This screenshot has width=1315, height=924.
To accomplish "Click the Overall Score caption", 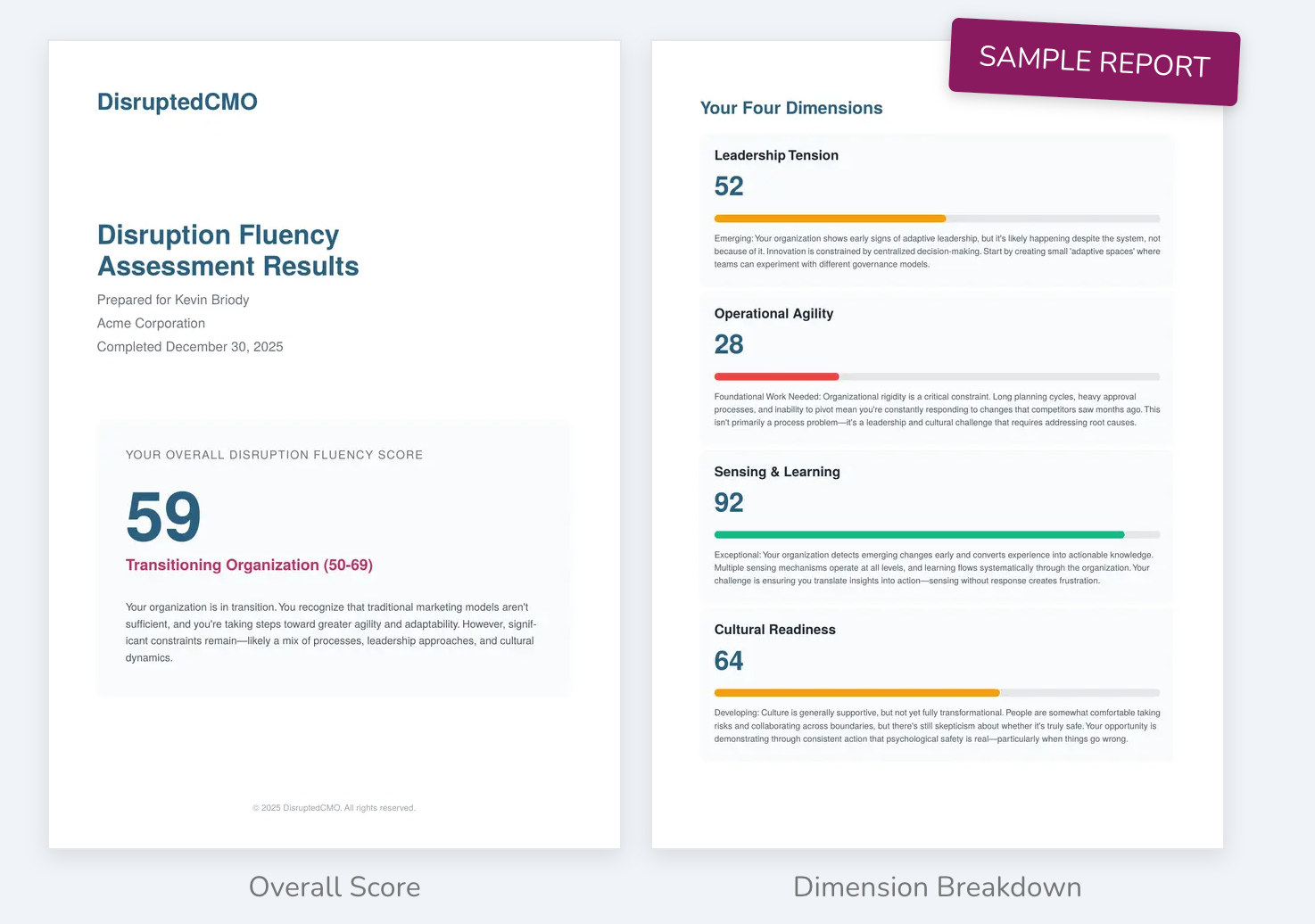I will pyautogui.click(x=335, y=887).
